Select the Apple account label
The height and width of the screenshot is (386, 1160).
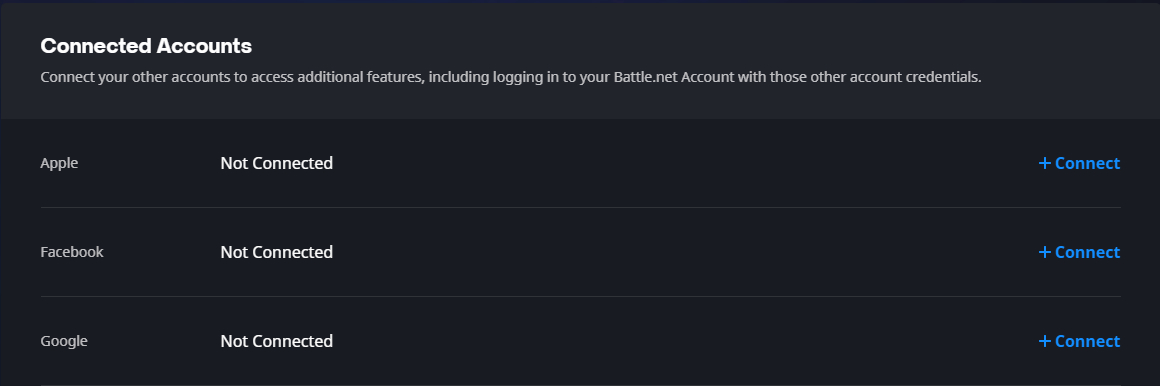(59, 163)
